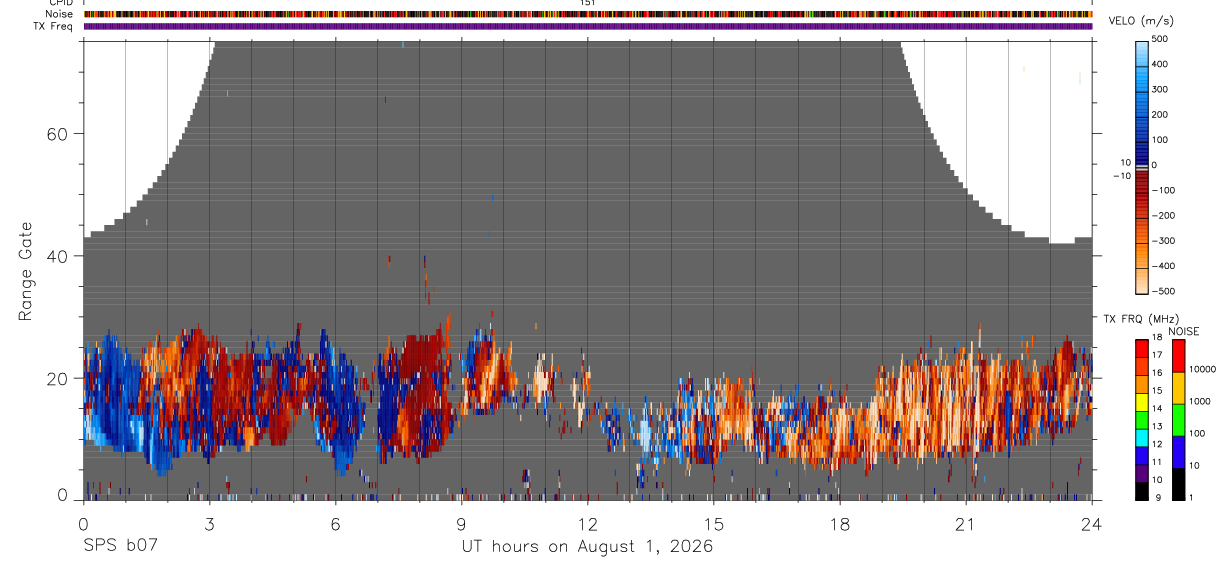Click the Range Gate axis title
This screenshot has width=1228, height=567.
(x=26, y=271)
